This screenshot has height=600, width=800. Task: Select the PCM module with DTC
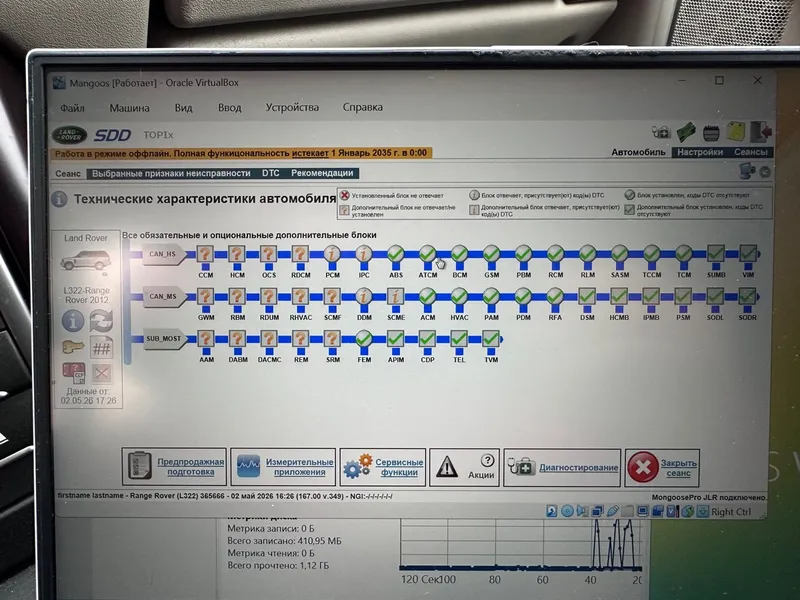332,254
